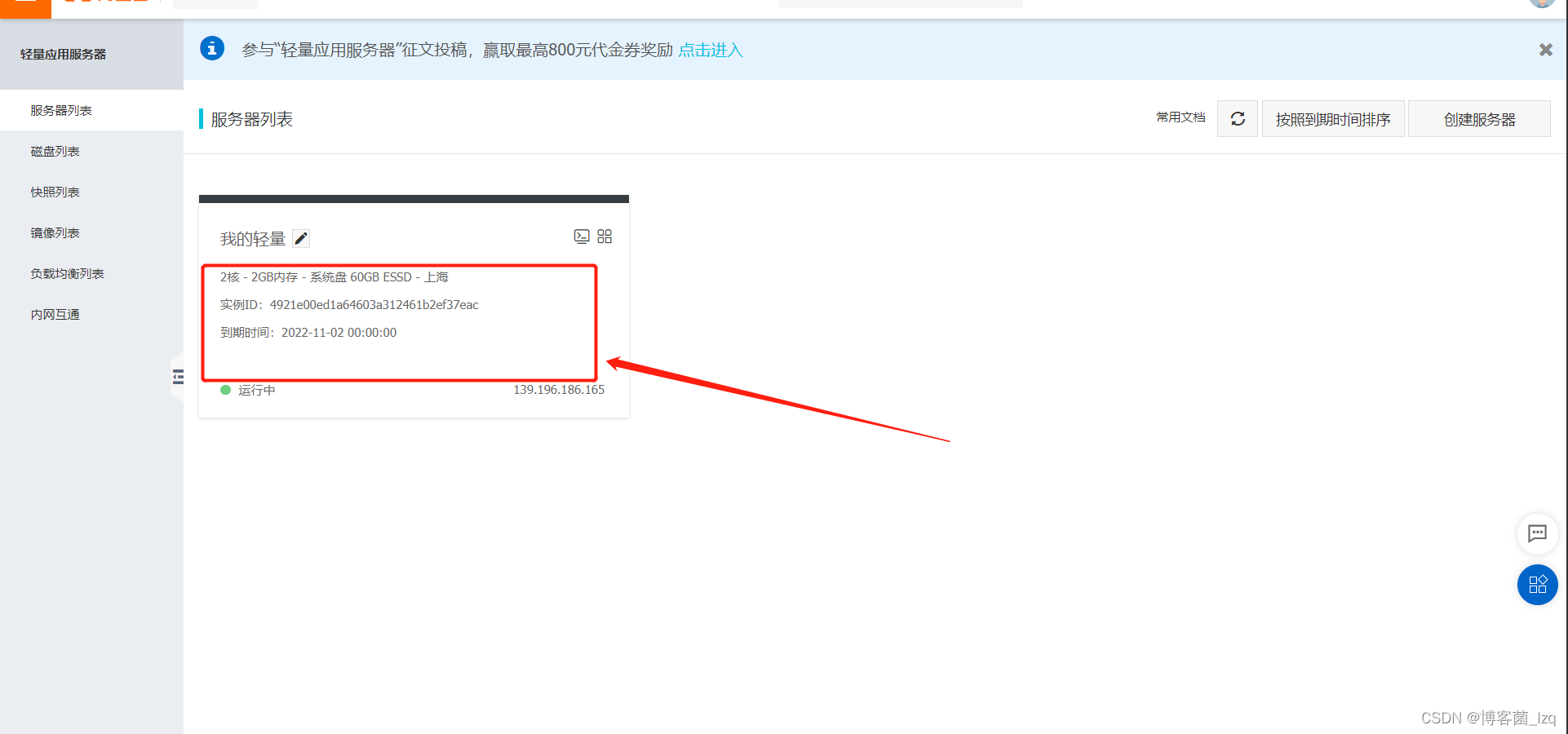The height and width of the screenshot is (734, 1568).
Task: Click the user avatar at top right
Action: tap(1542, 3)
